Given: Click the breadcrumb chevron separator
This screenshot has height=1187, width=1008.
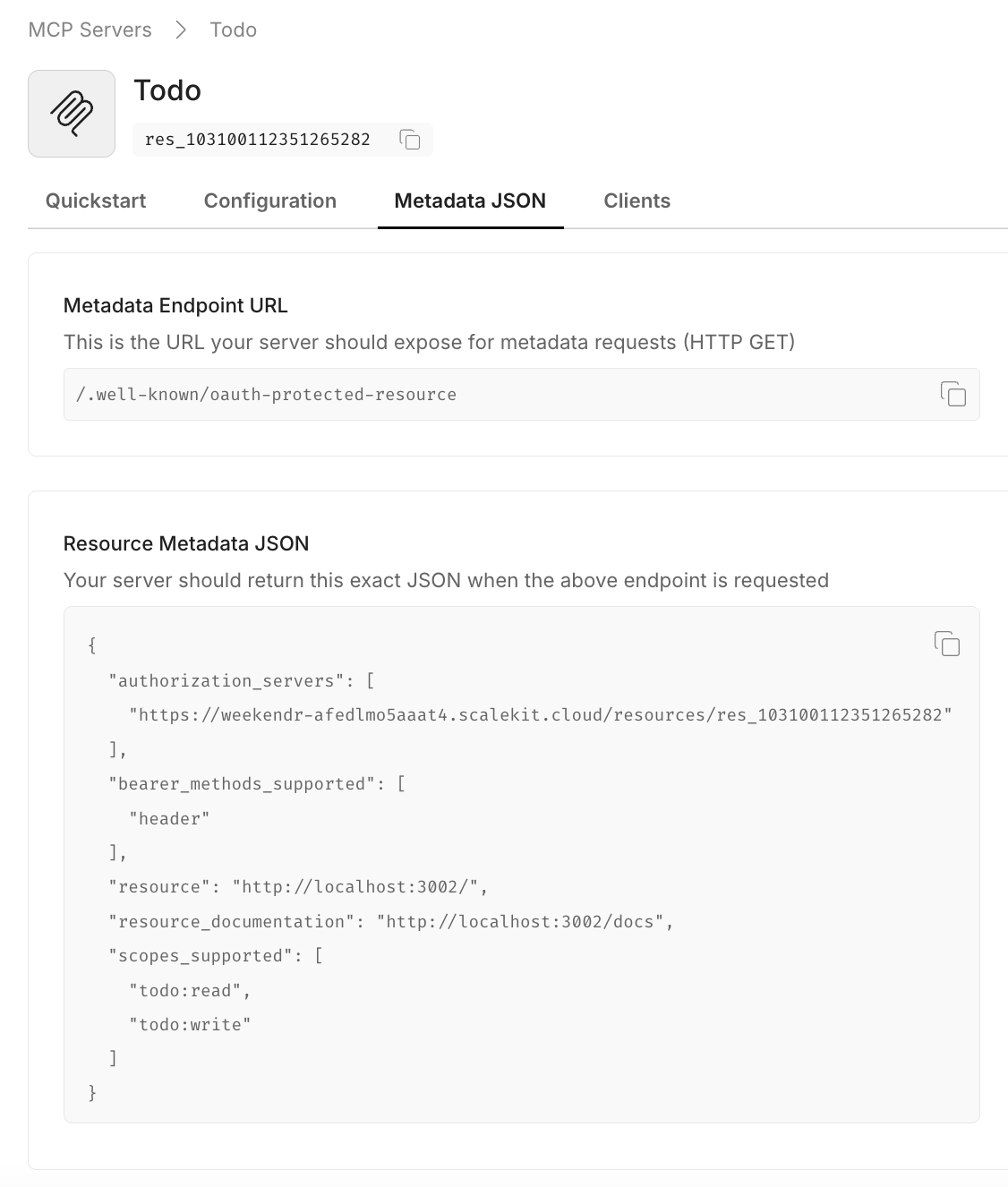Looking at the screenshot, I should pyautogui.click(x=181, y=30).
